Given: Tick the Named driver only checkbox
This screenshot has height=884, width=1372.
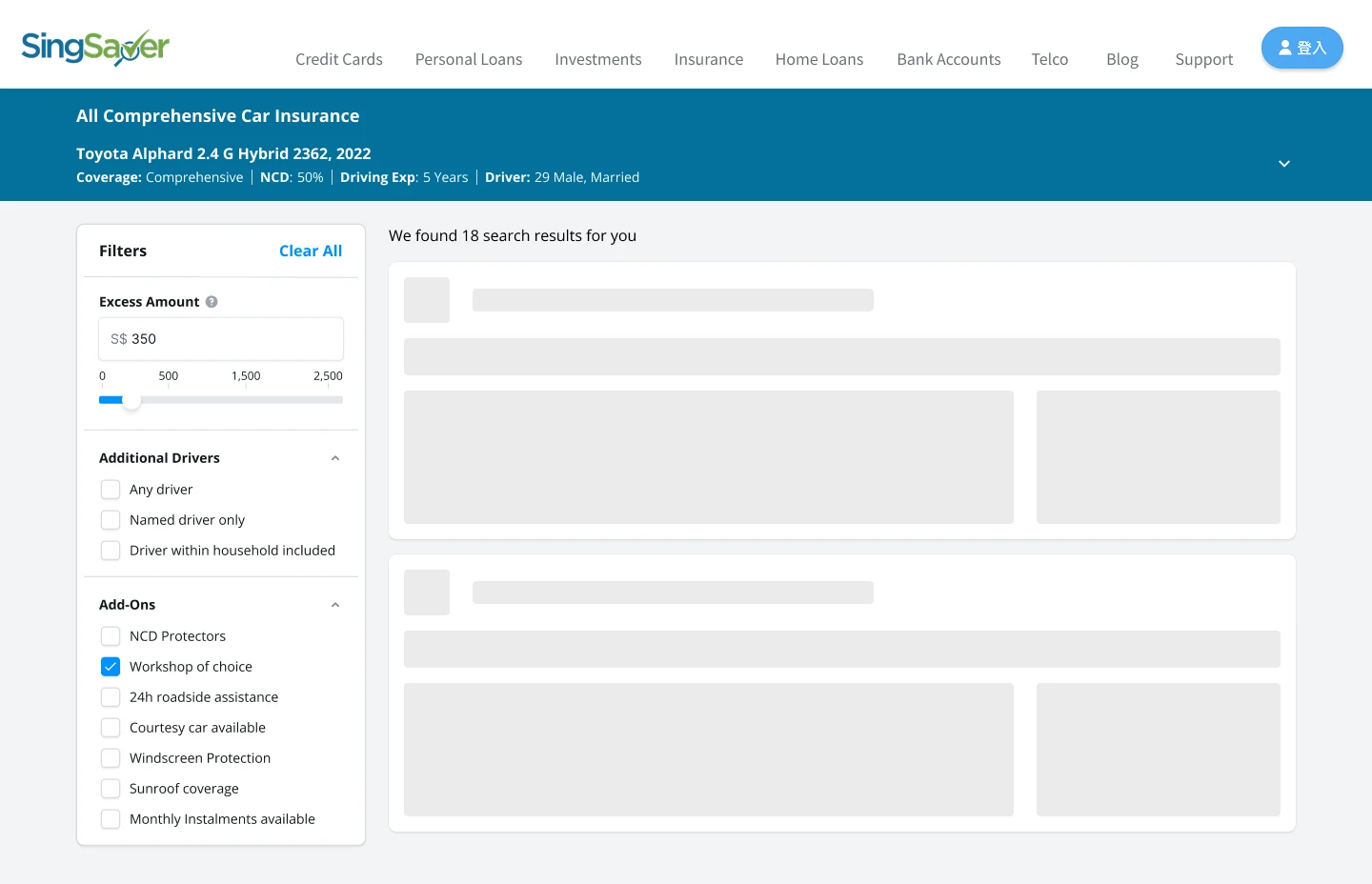Looking at the screenshot, I should click(111, 520).
